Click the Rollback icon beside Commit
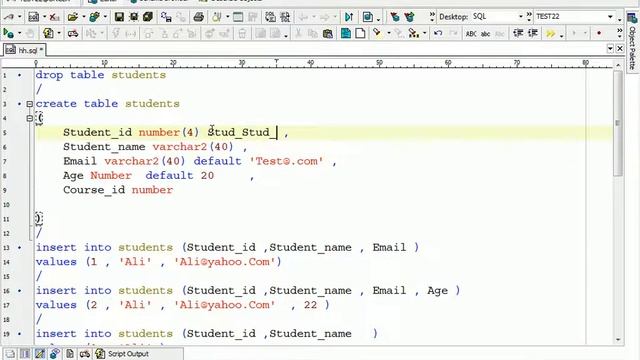This screenshot has height=360, width=640. 409,17
